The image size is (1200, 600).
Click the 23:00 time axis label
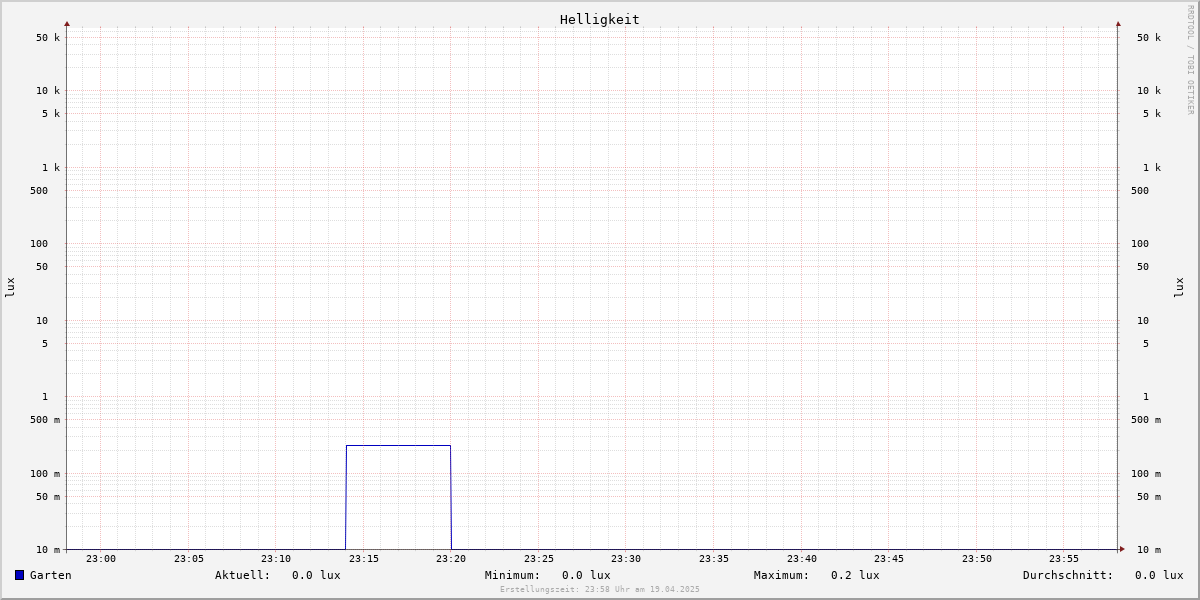[101, 559]
